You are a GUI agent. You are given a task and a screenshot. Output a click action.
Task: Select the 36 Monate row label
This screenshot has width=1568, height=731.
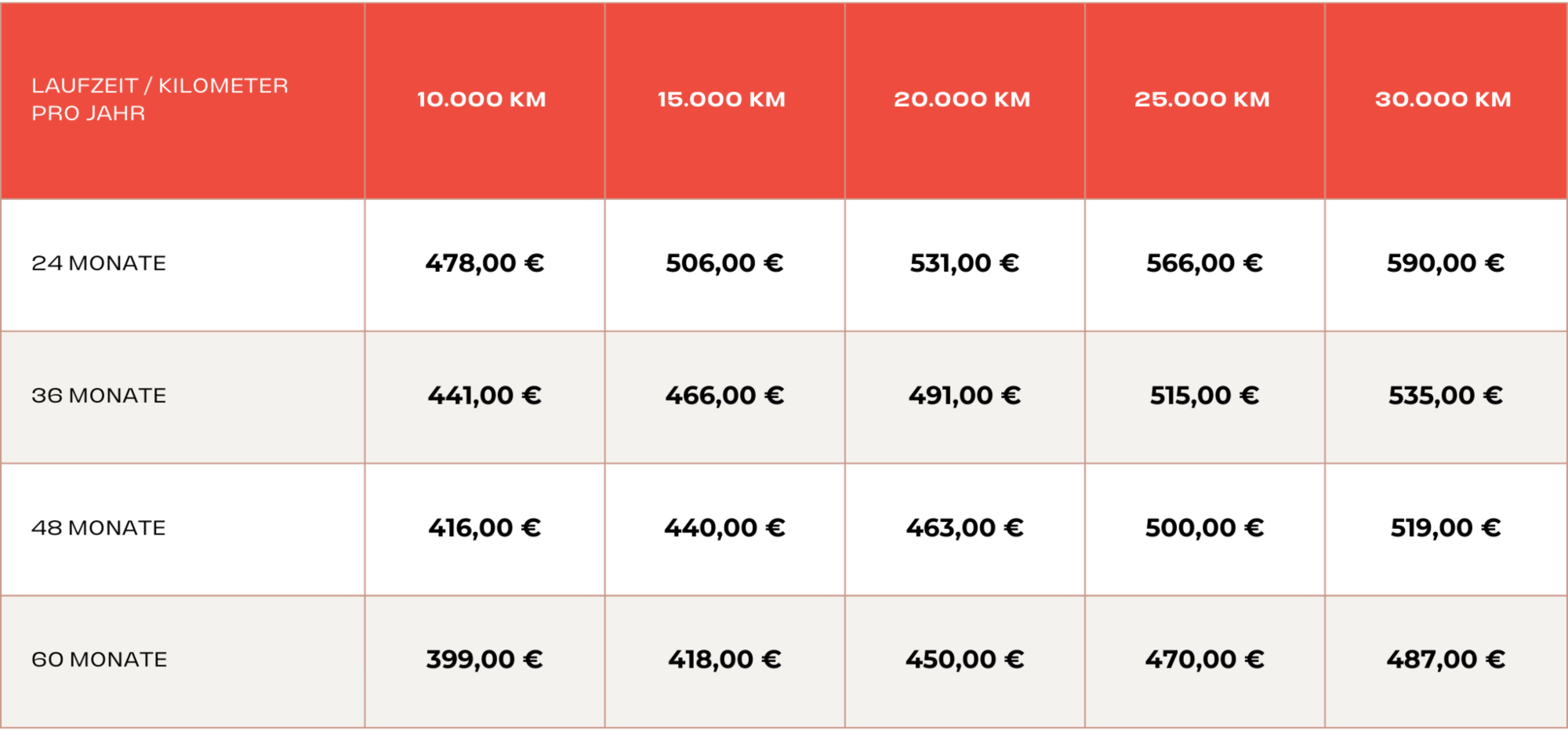click(99, 396)
